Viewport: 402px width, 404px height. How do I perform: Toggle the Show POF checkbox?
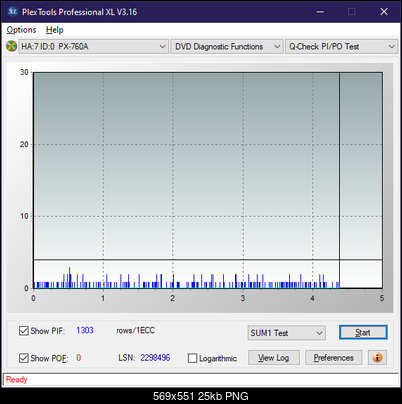coord(23,358)
